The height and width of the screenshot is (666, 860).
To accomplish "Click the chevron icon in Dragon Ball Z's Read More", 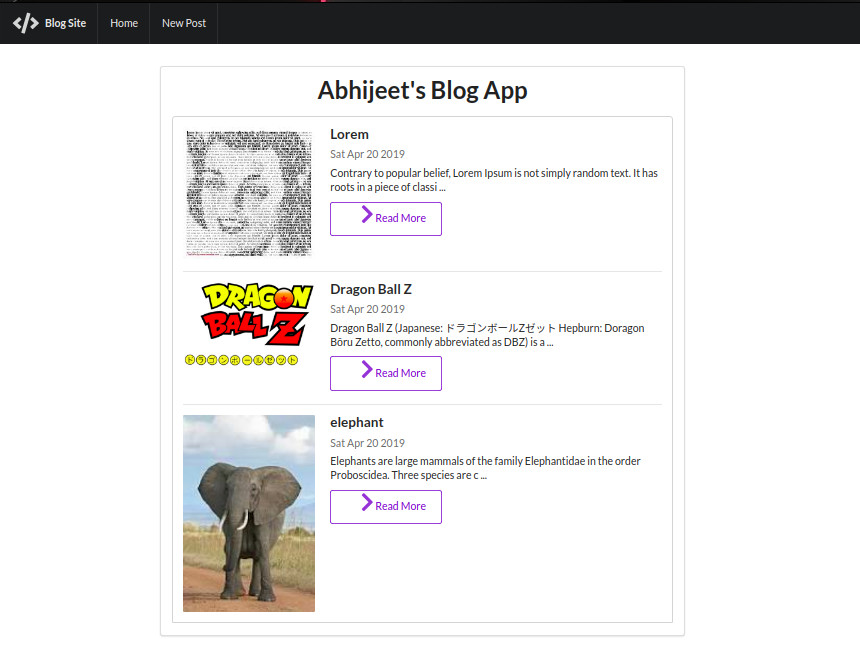I will [367, 369].
